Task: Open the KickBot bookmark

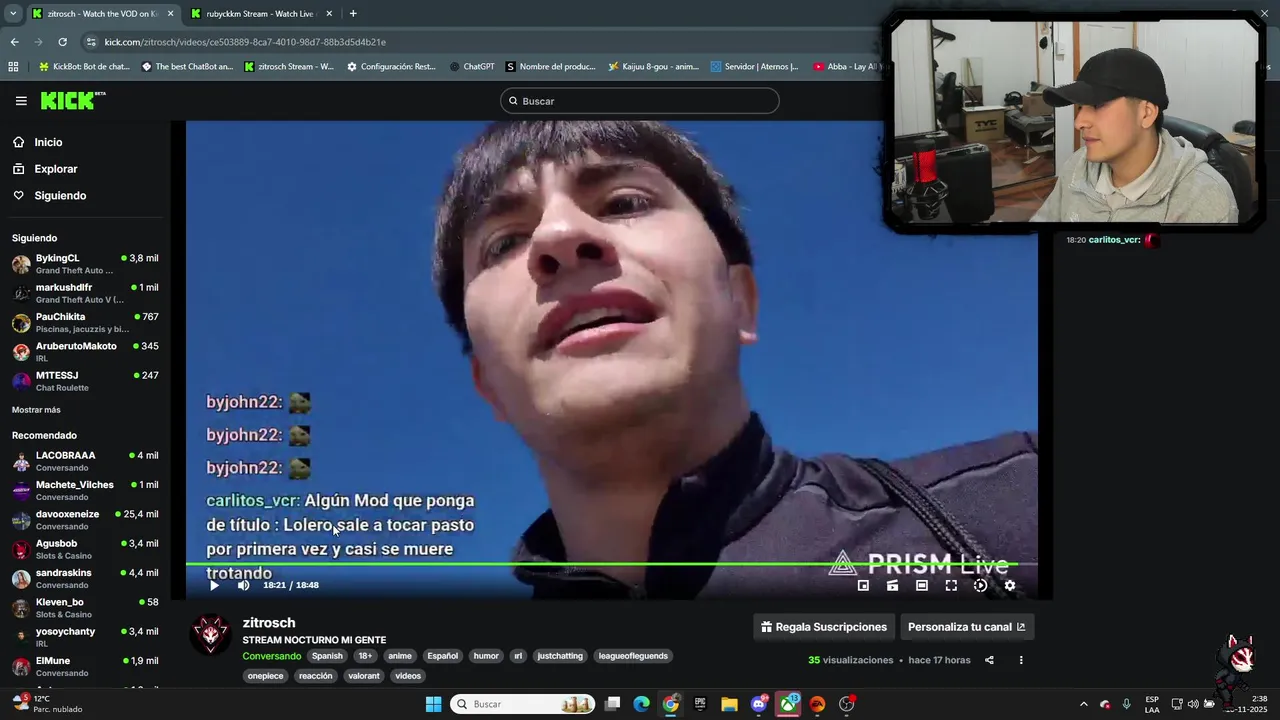Action: point(84,67)
